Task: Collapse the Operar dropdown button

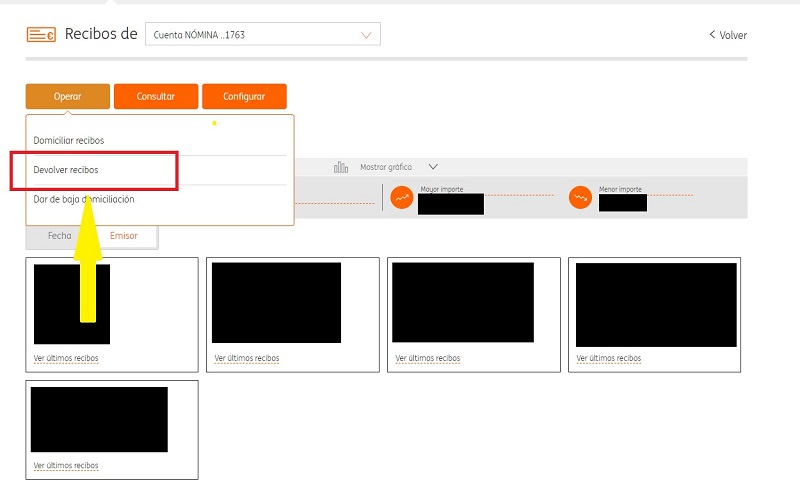Action: point(67,96)
